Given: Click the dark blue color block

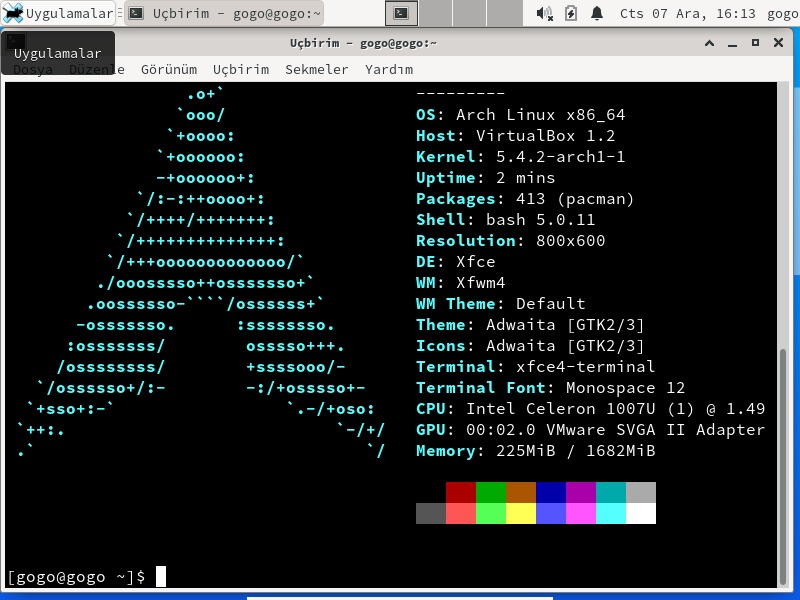Looking at the screenshot, I should coord(551,492).
